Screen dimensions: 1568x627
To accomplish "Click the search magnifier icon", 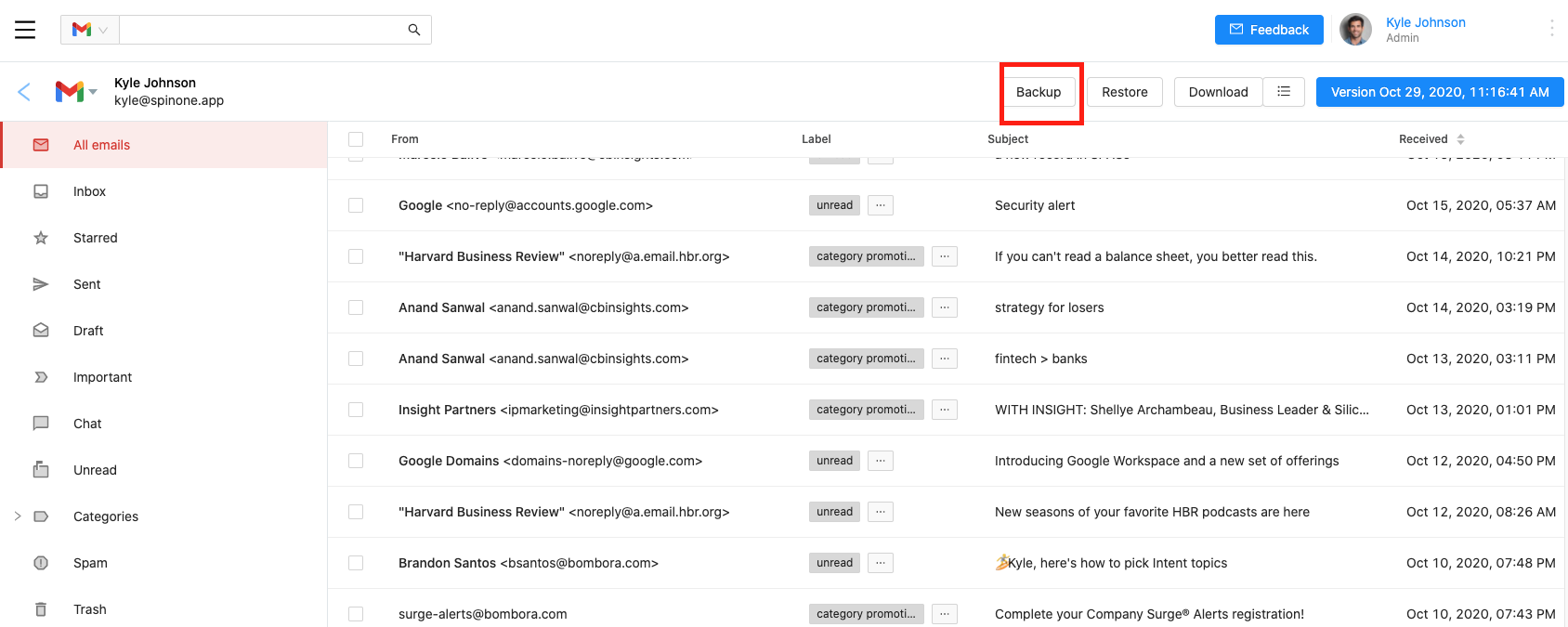I will [x=414, y=30].
